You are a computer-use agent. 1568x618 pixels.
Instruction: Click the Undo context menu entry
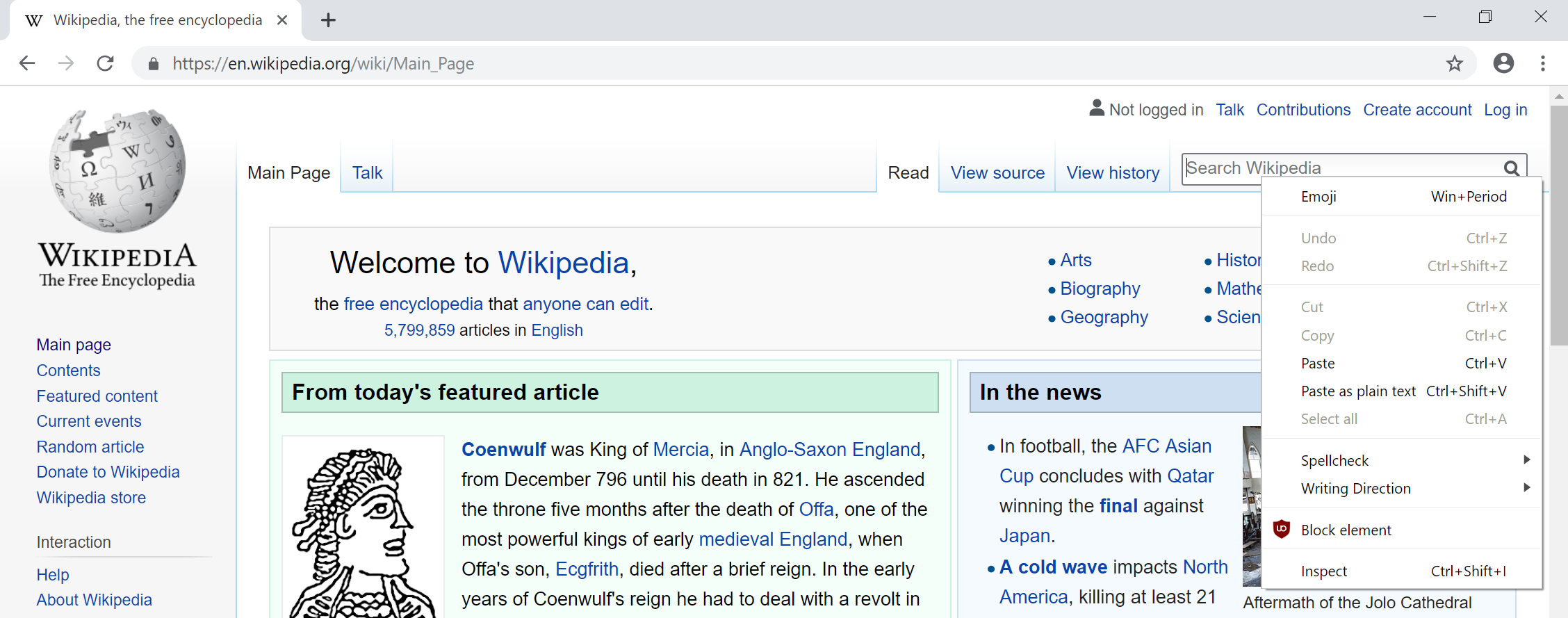coord(1402,238)
